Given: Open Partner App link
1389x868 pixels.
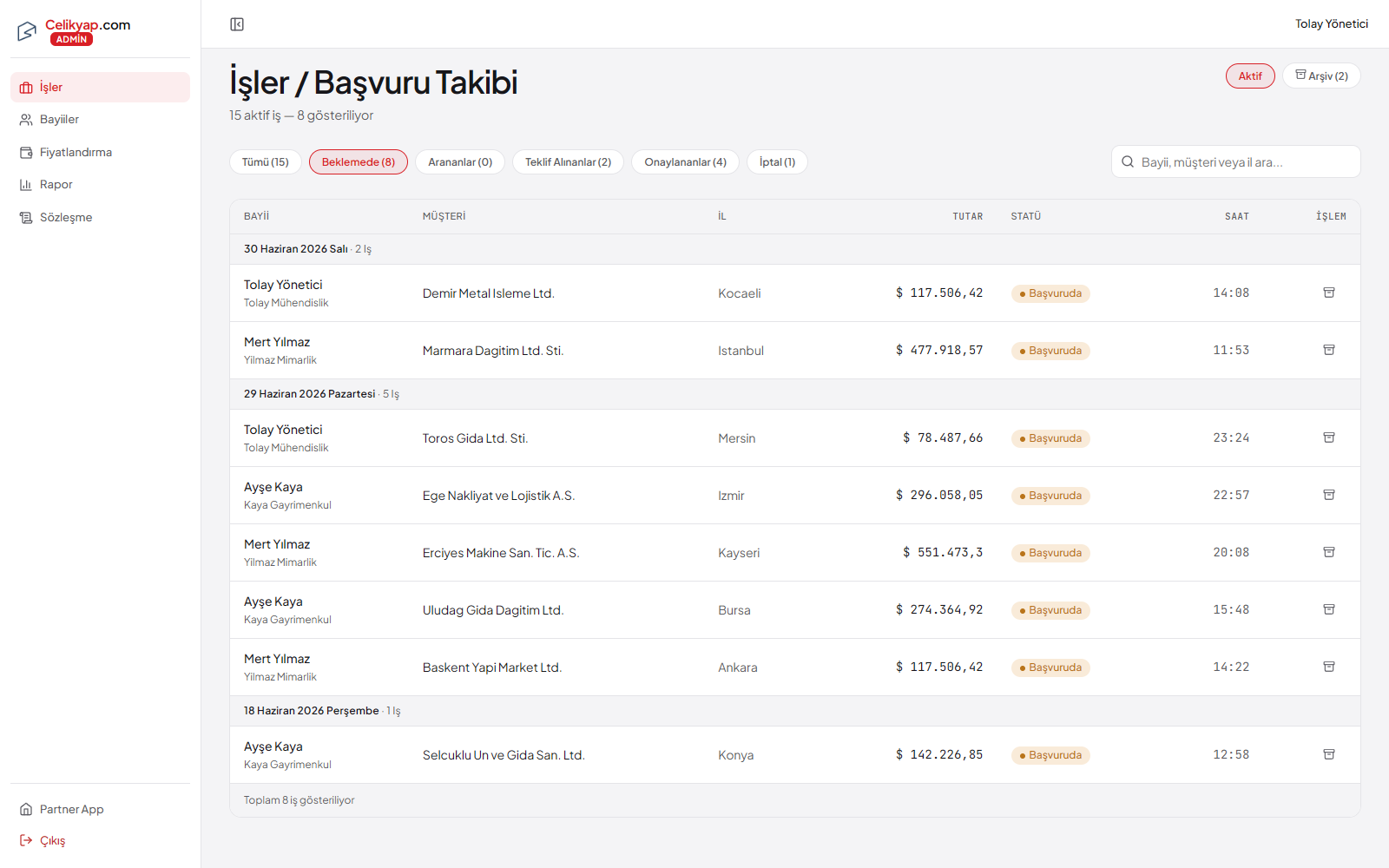Looking at the screenshot, I should [x=100, y=809].
